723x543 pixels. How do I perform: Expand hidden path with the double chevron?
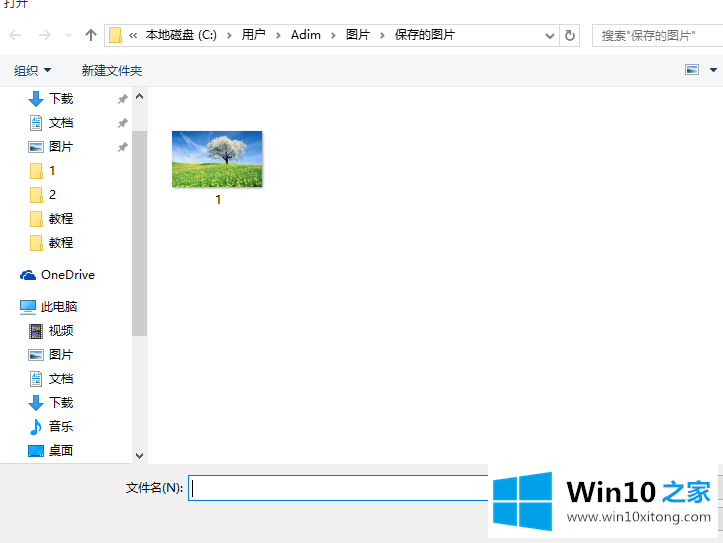pos(133,35)
